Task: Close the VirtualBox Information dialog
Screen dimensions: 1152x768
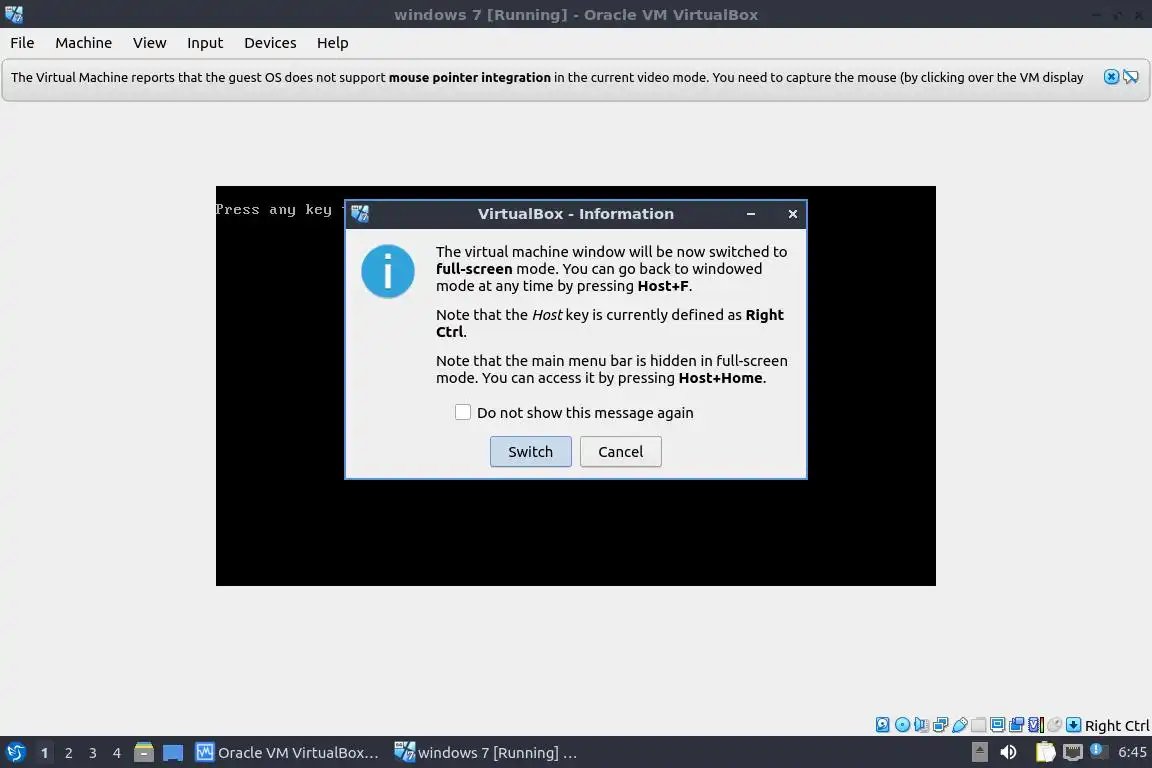Action: [793, 214]
